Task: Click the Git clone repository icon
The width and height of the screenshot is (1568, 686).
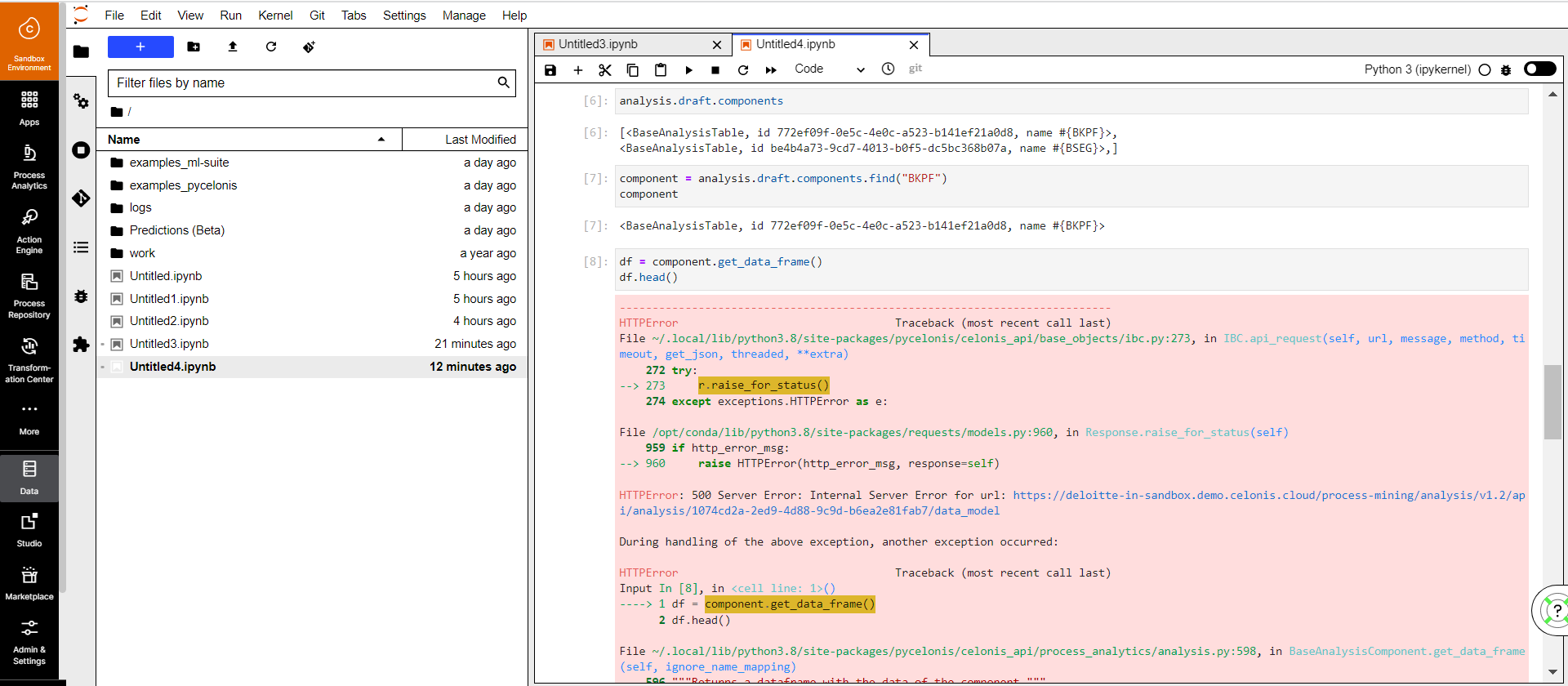Action: point(309,47)
